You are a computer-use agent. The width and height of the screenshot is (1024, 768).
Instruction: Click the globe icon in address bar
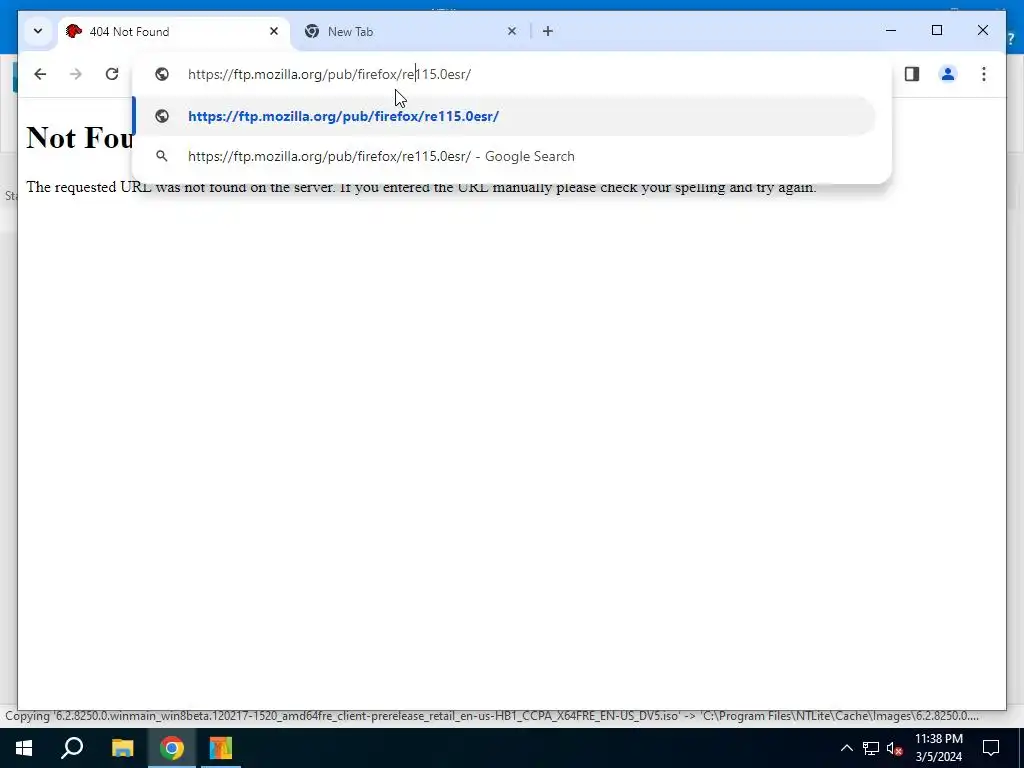162,74
